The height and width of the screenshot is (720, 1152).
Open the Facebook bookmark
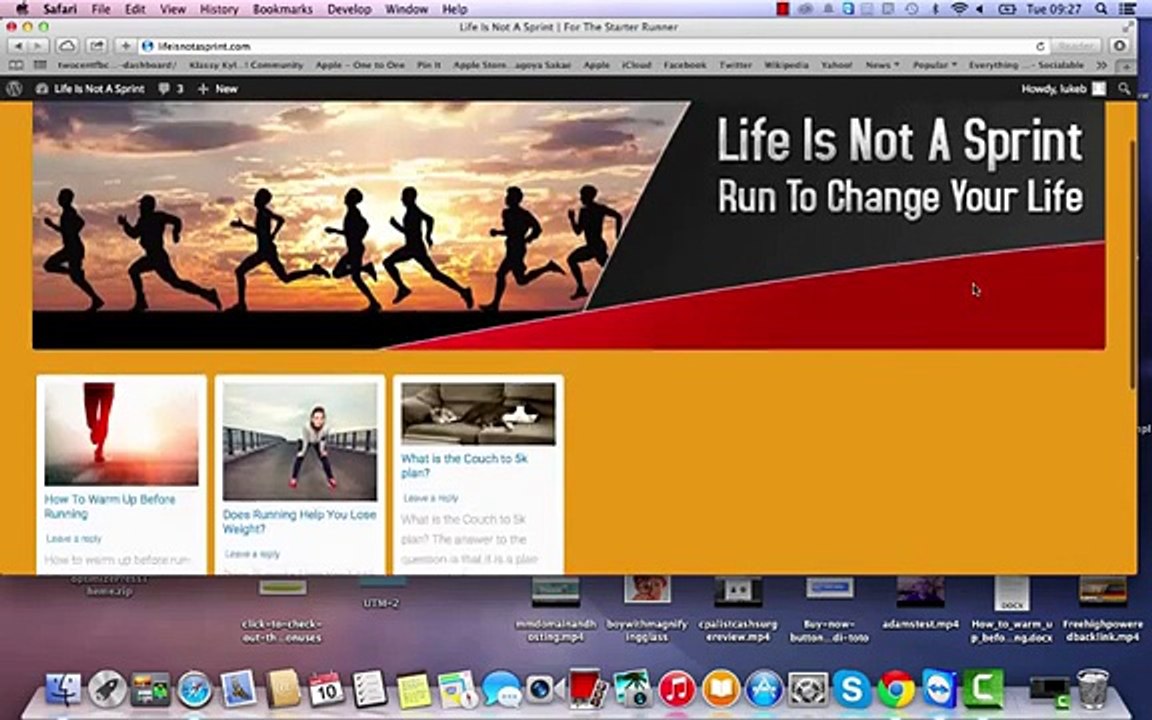685,65
